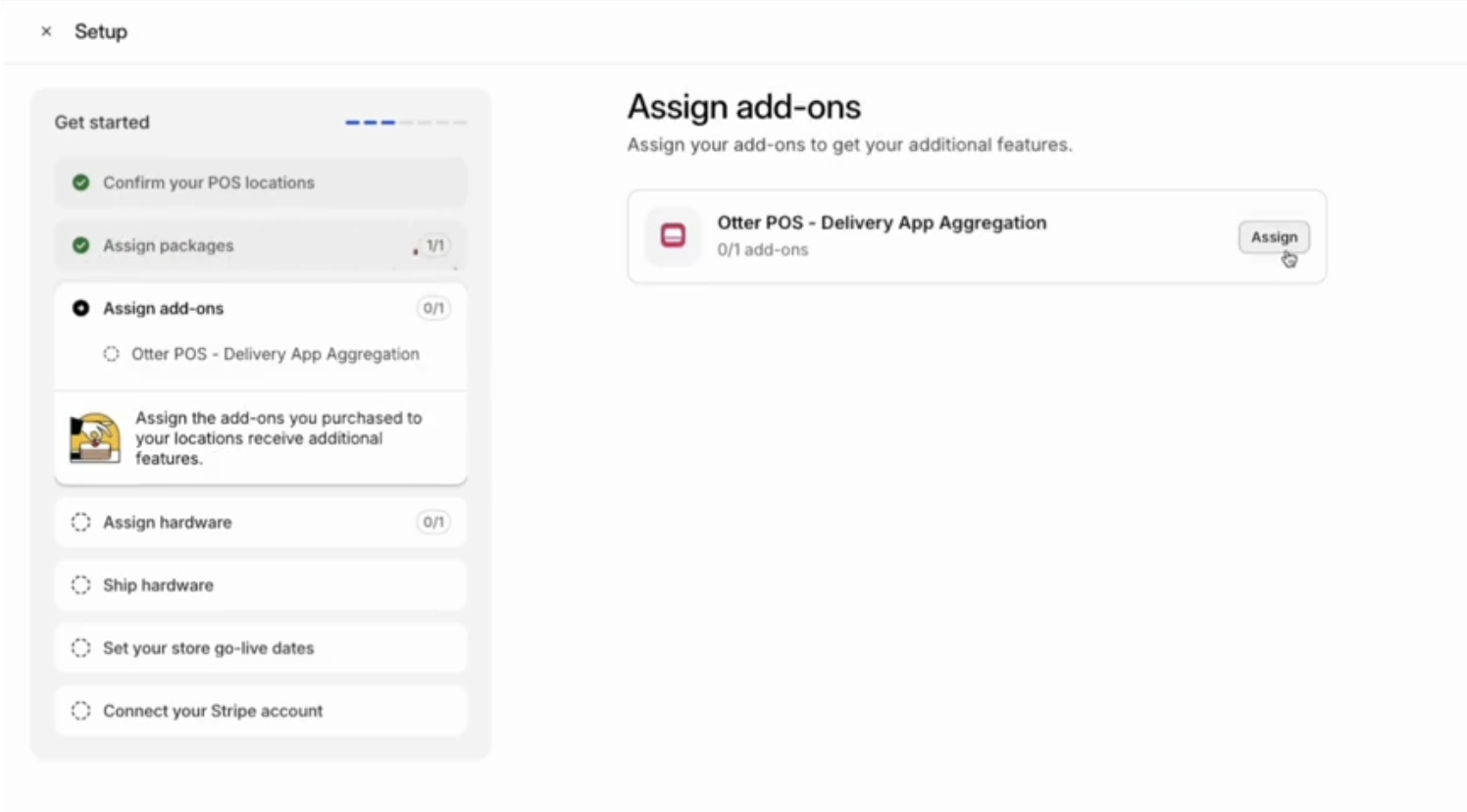
Task: Open the Connect your Stripe account step
Action: pos(261,710)
